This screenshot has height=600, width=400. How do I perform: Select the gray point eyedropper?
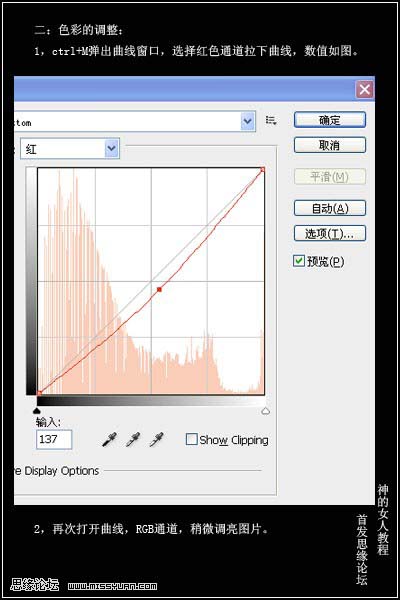[x=133, y=439]
